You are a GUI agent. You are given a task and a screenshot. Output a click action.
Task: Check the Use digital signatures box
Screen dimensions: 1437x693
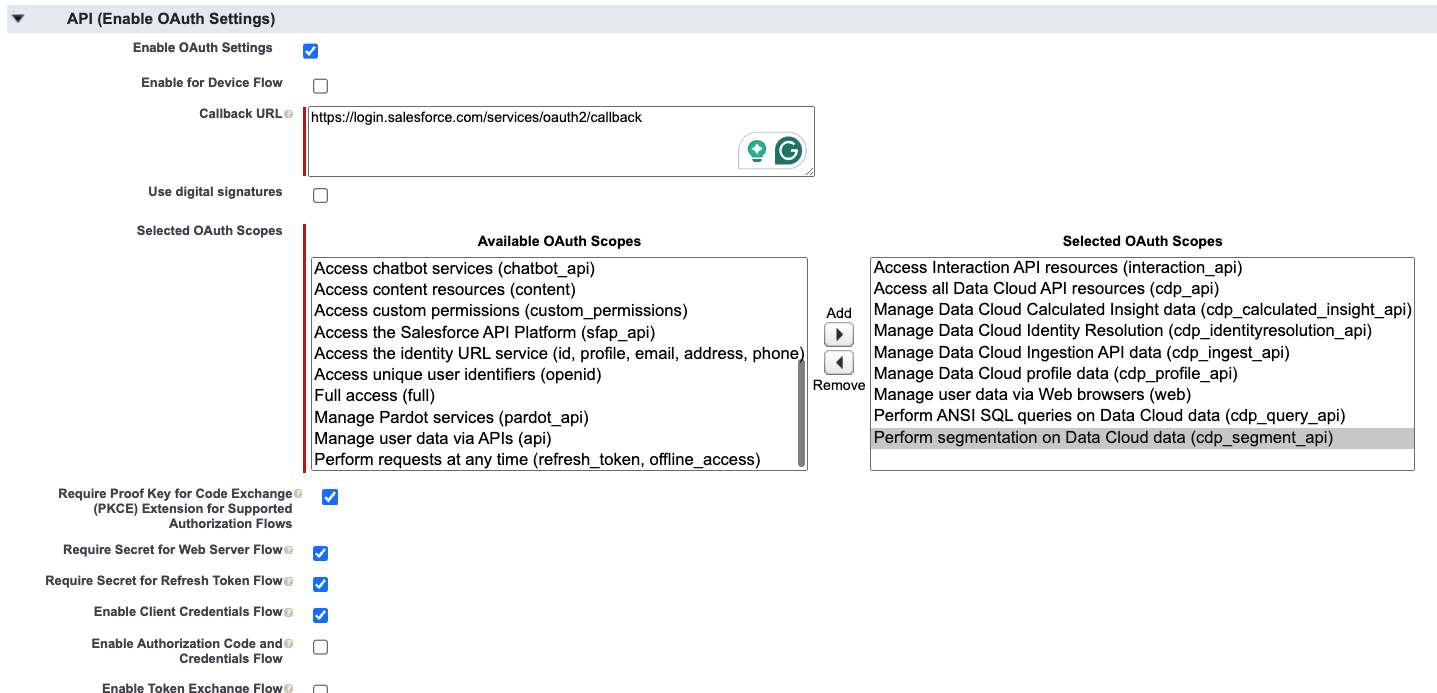320,195
